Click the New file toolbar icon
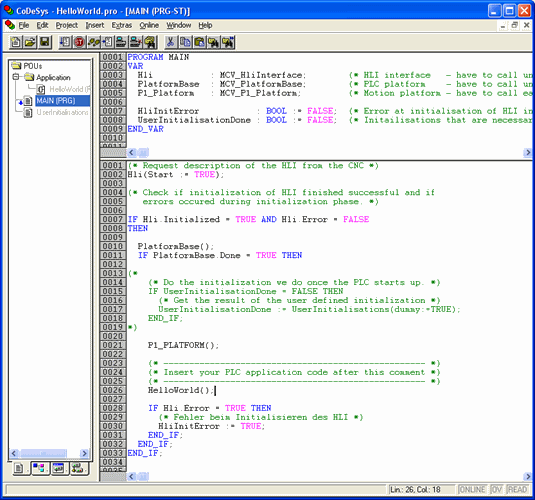 (x=15, y=42)
